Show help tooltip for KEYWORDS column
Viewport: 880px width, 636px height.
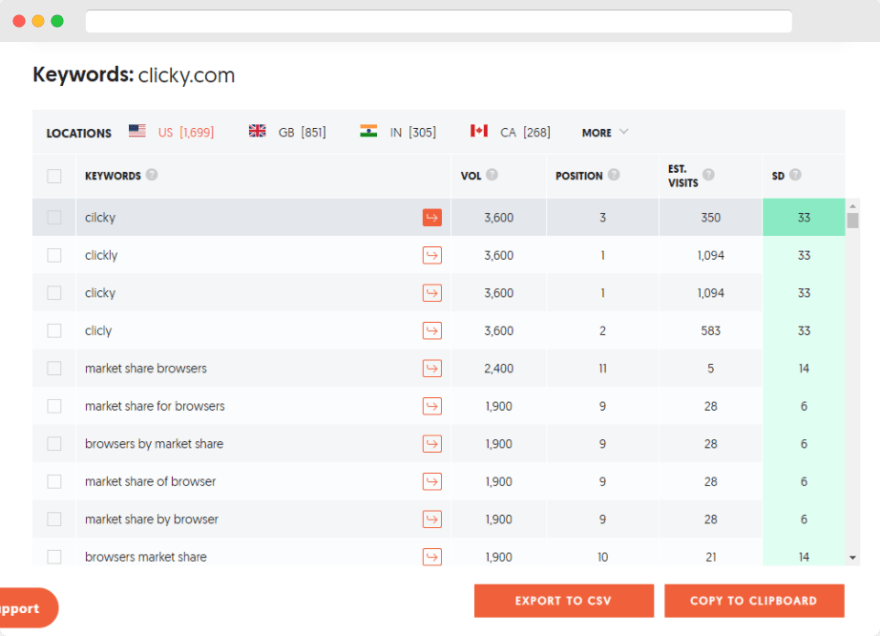pyautogui.click(x=152, y=175)
